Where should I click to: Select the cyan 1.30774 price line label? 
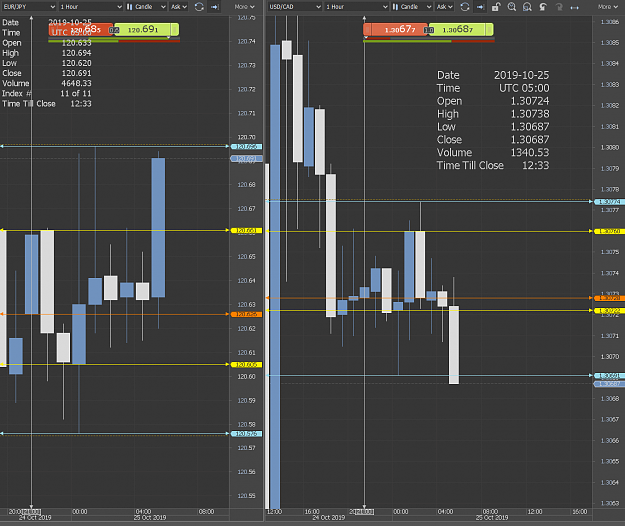tap(609, 202)
